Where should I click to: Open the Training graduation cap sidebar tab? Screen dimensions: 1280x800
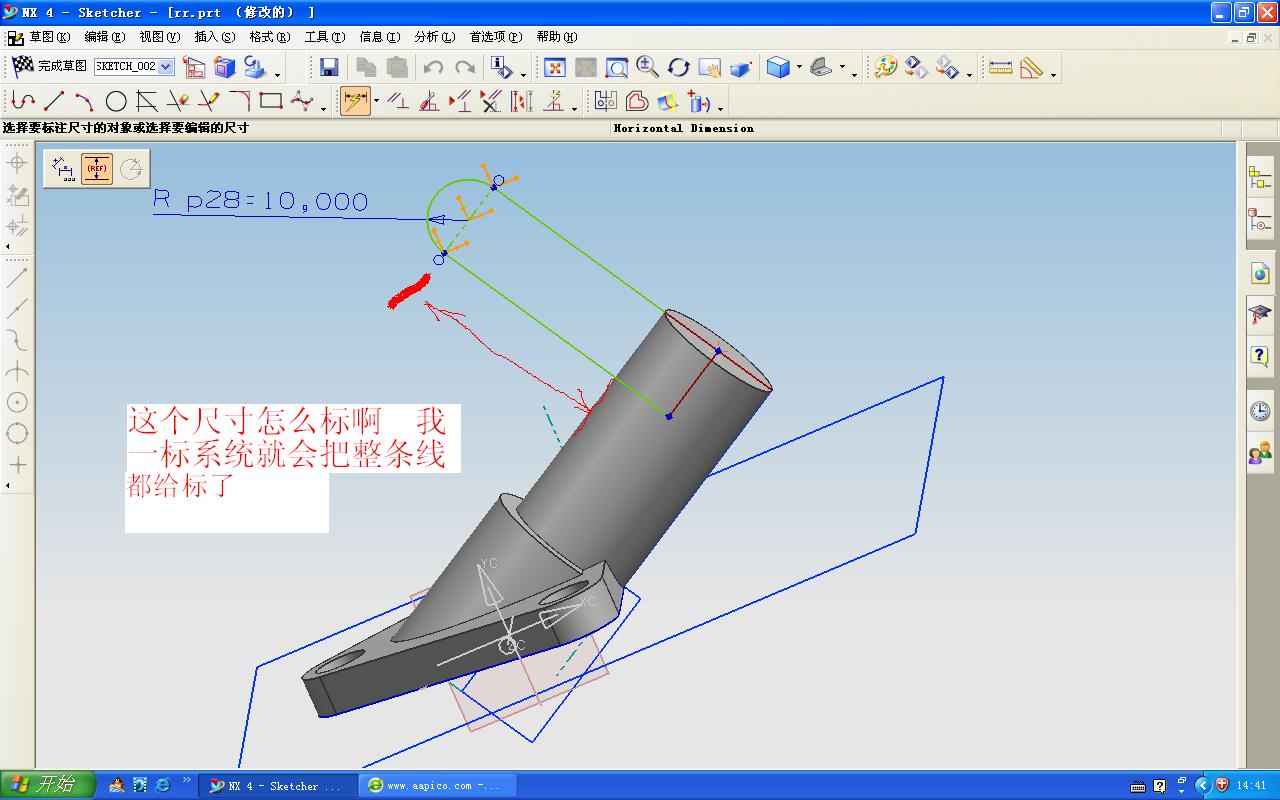click(x=1260, y=314)
